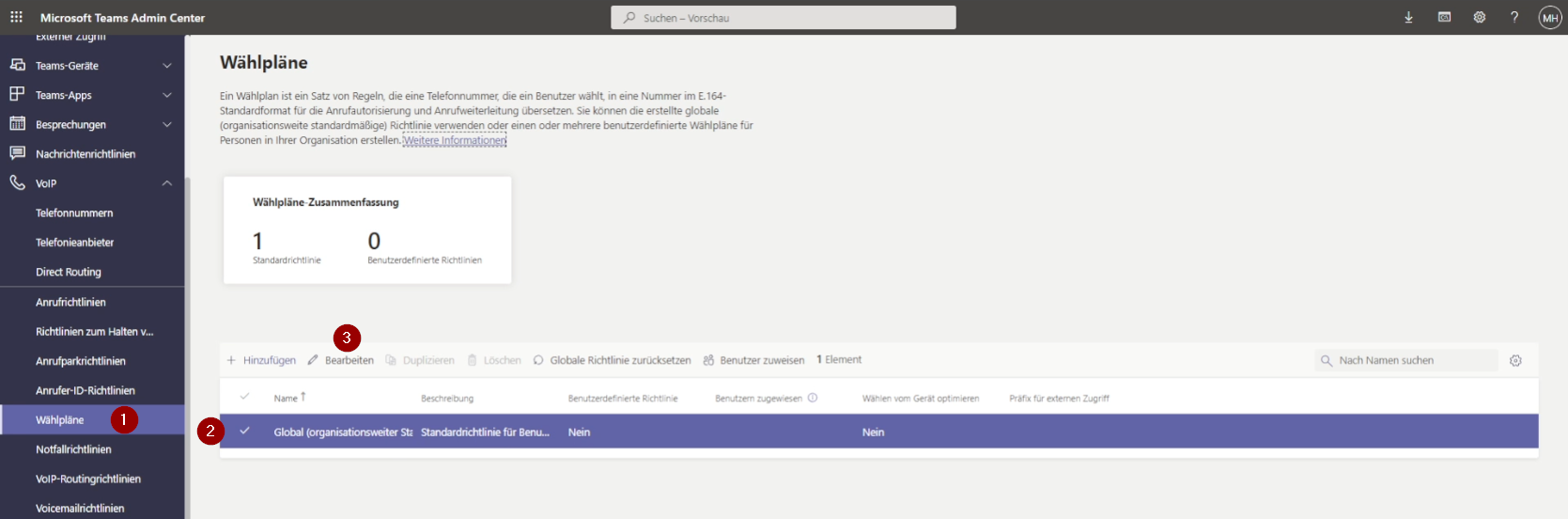1568x519 pixels.
Task: Open the app launcher waffle icon
Action: [x=16, y=17]
